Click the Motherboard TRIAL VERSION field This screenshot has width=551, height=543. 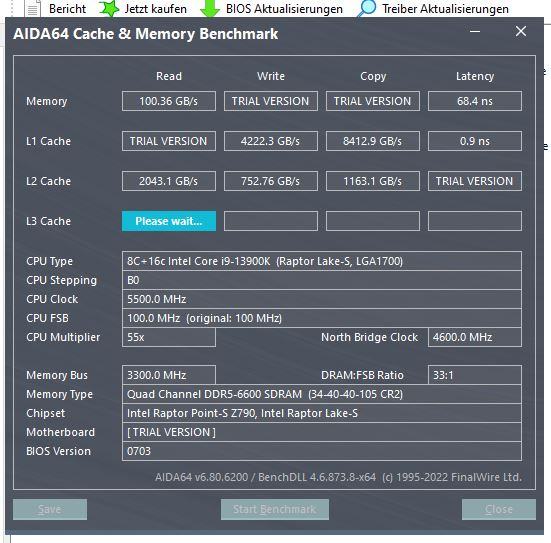322,432
